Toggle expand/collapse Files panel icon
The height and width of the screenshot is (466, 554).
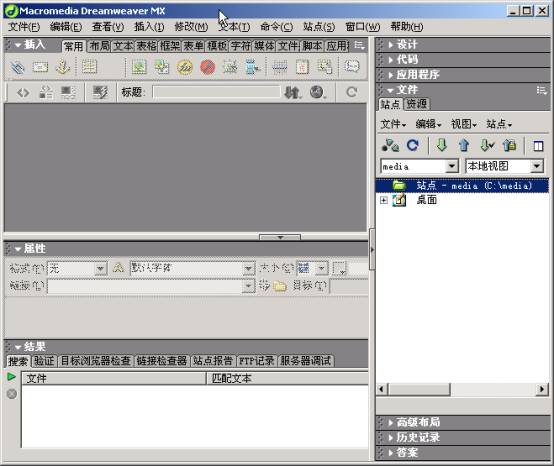tap(538, 146)
